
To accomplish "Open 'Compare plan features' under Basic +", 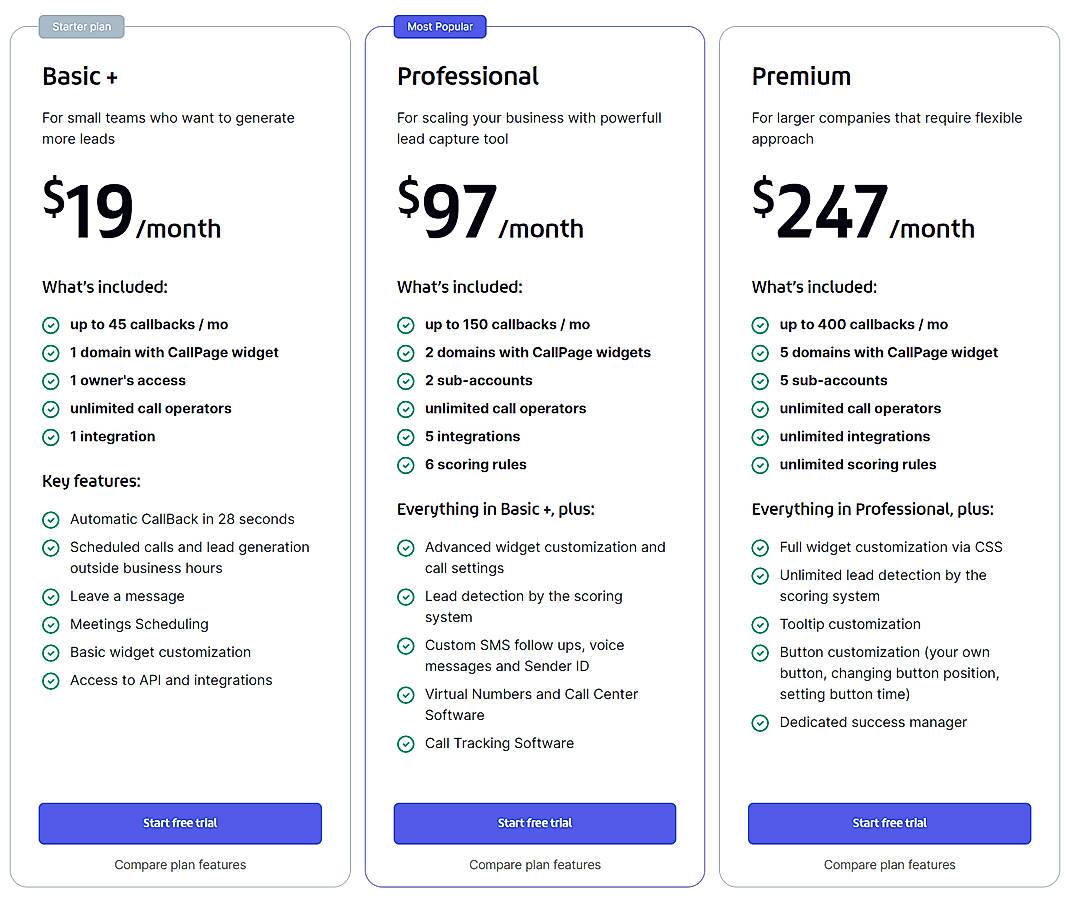I will click(x=180, y=865).
